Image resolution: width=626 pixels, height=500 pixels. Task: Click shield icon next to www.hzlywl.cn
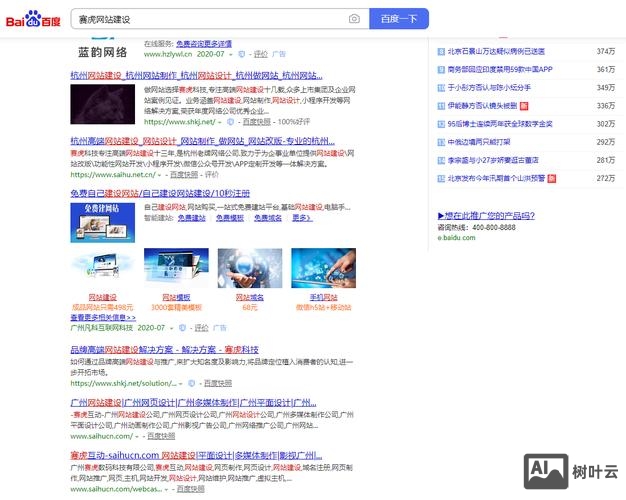[242, 54]
